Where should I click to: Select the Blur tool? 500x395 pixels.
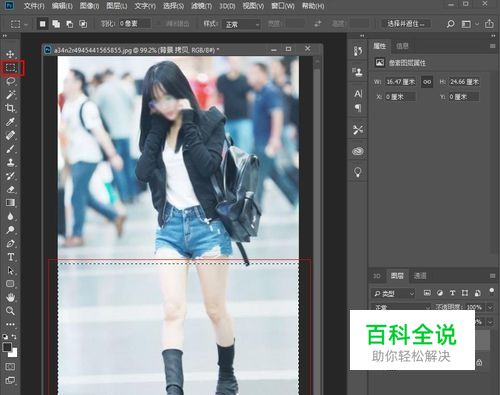coord(10,216)
